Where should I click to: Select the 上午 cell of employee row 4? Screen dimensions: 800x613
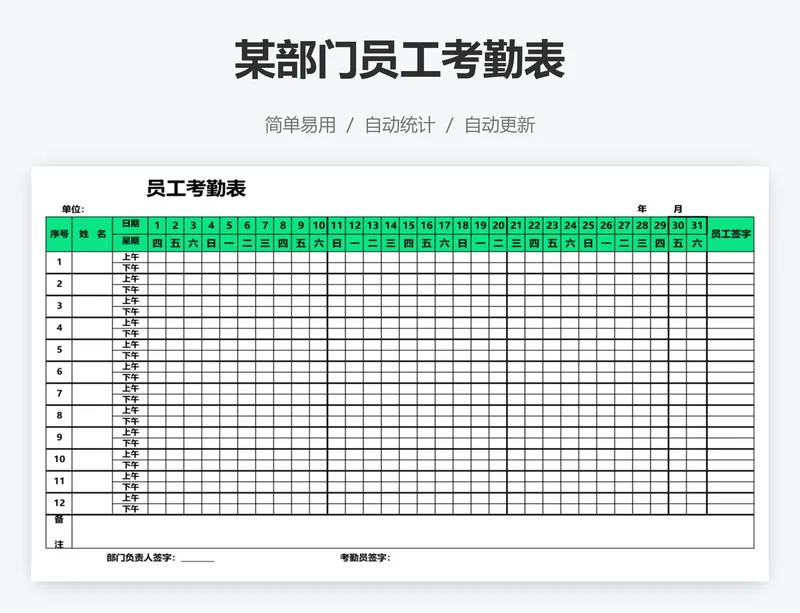(130, 323)
